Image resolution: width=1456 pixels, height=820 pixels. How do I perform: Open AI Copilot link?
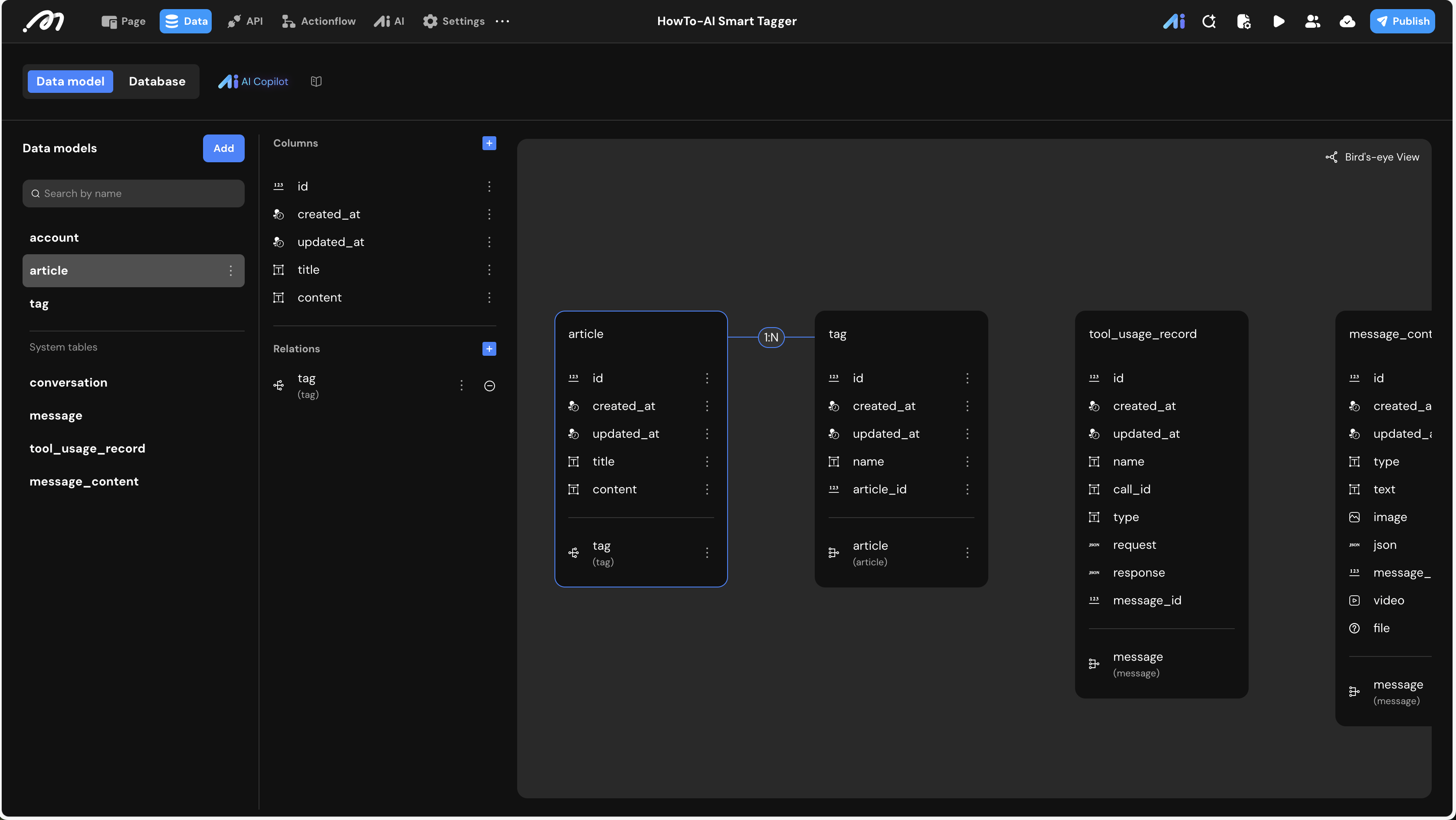coord(253,82)
